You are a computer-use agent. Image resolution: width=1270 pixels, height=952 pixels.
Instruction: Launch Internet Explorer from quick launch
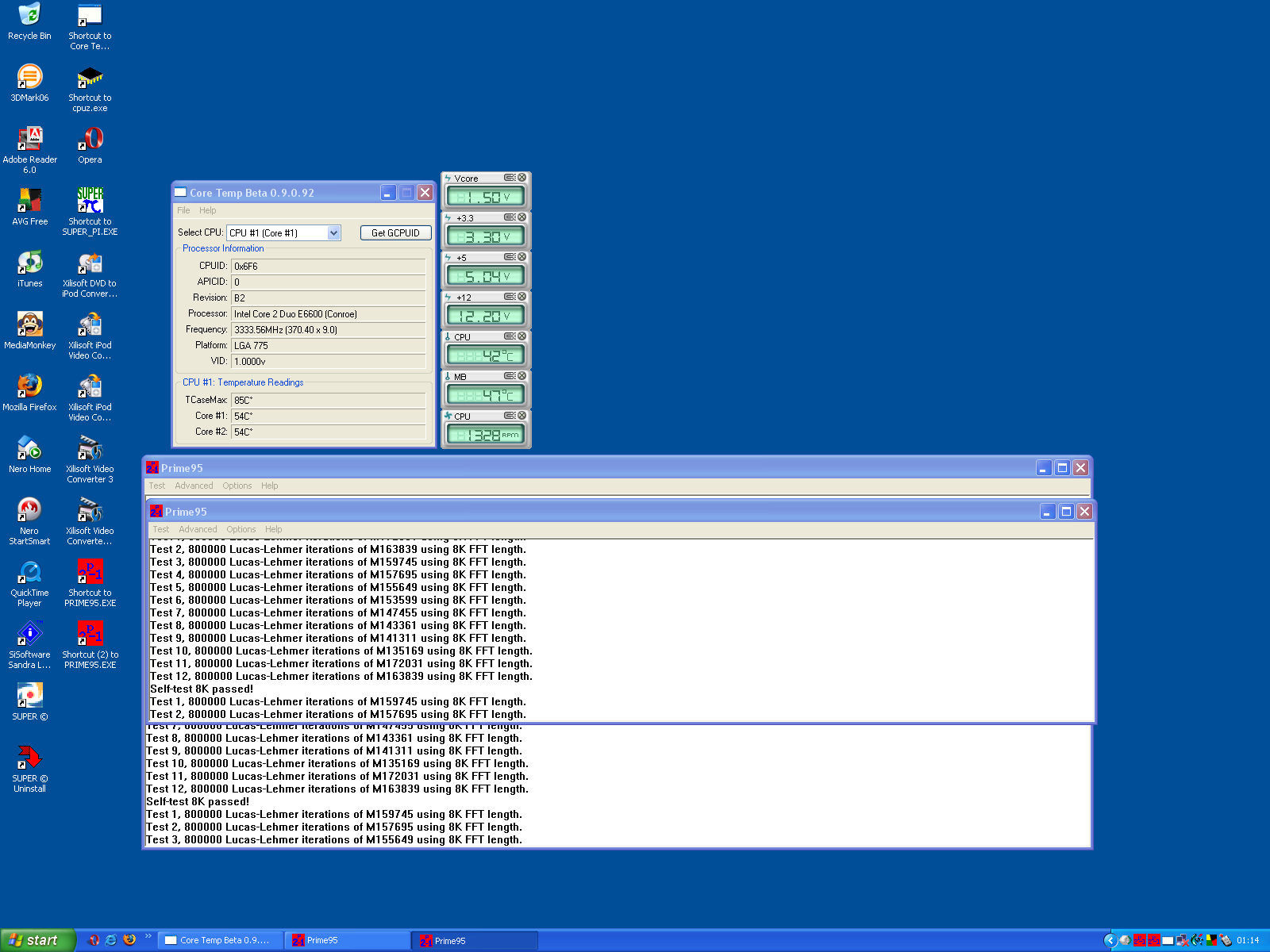(111, 940)
